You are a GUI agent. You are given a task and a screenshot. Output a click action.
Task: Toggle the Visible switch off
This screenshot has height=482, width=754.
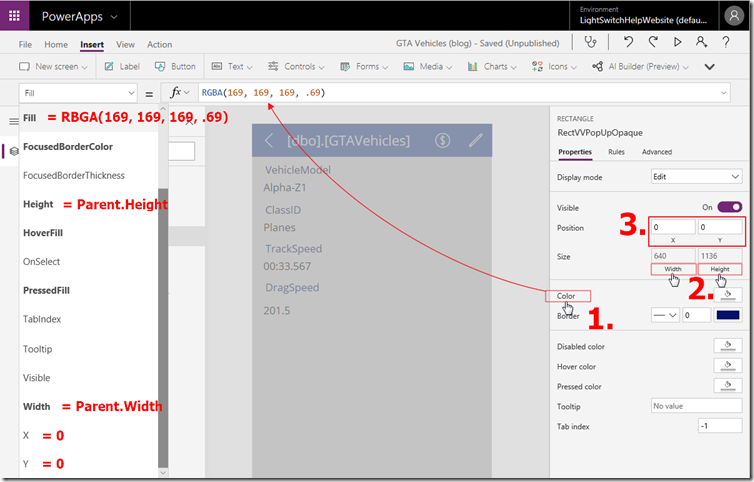click(x=729, y=207)
